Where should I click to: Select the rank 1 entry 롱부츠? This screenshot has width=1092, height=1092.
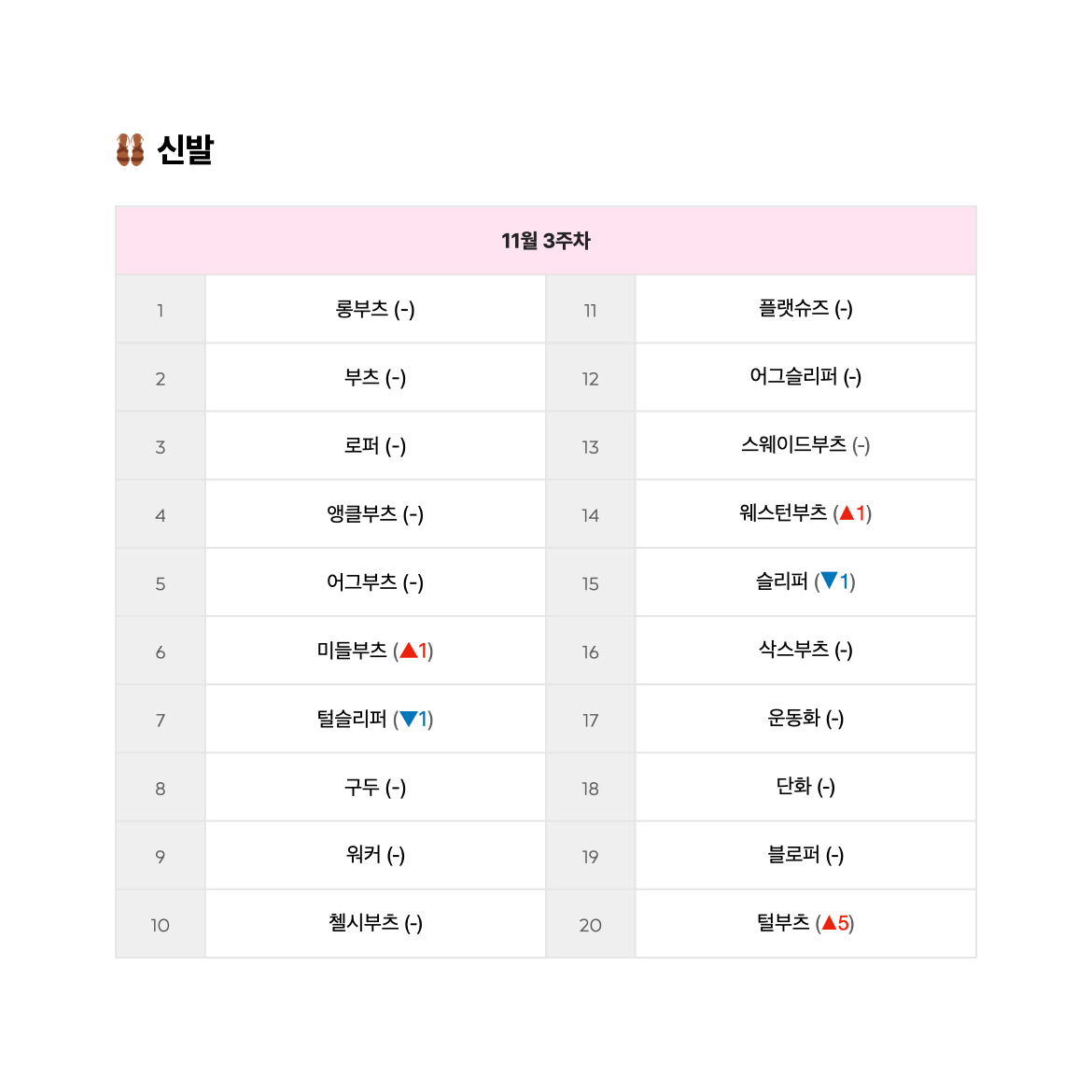[375, 309]
